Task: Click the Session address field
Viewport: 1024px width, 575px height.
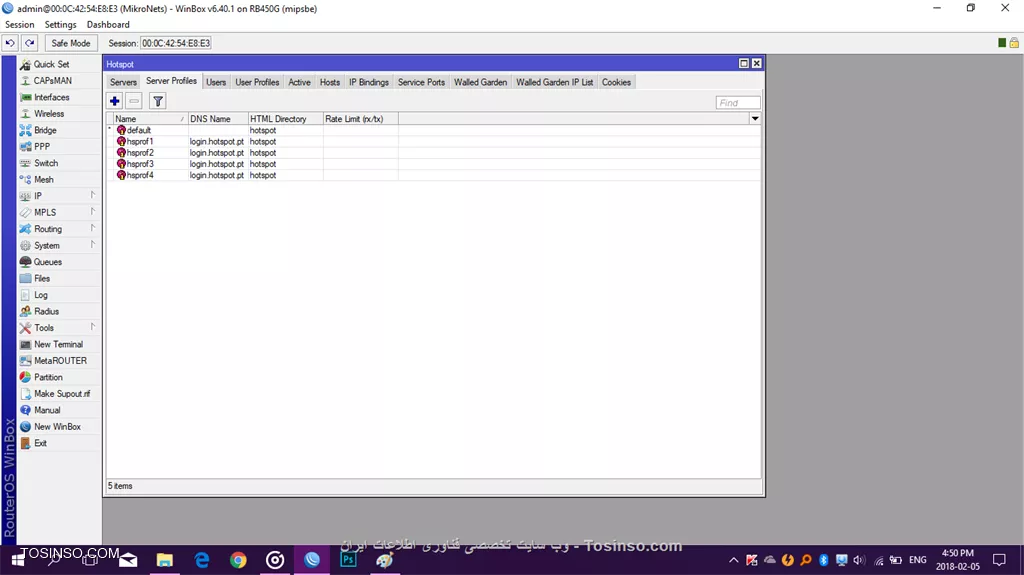Action: coord(176,43)
